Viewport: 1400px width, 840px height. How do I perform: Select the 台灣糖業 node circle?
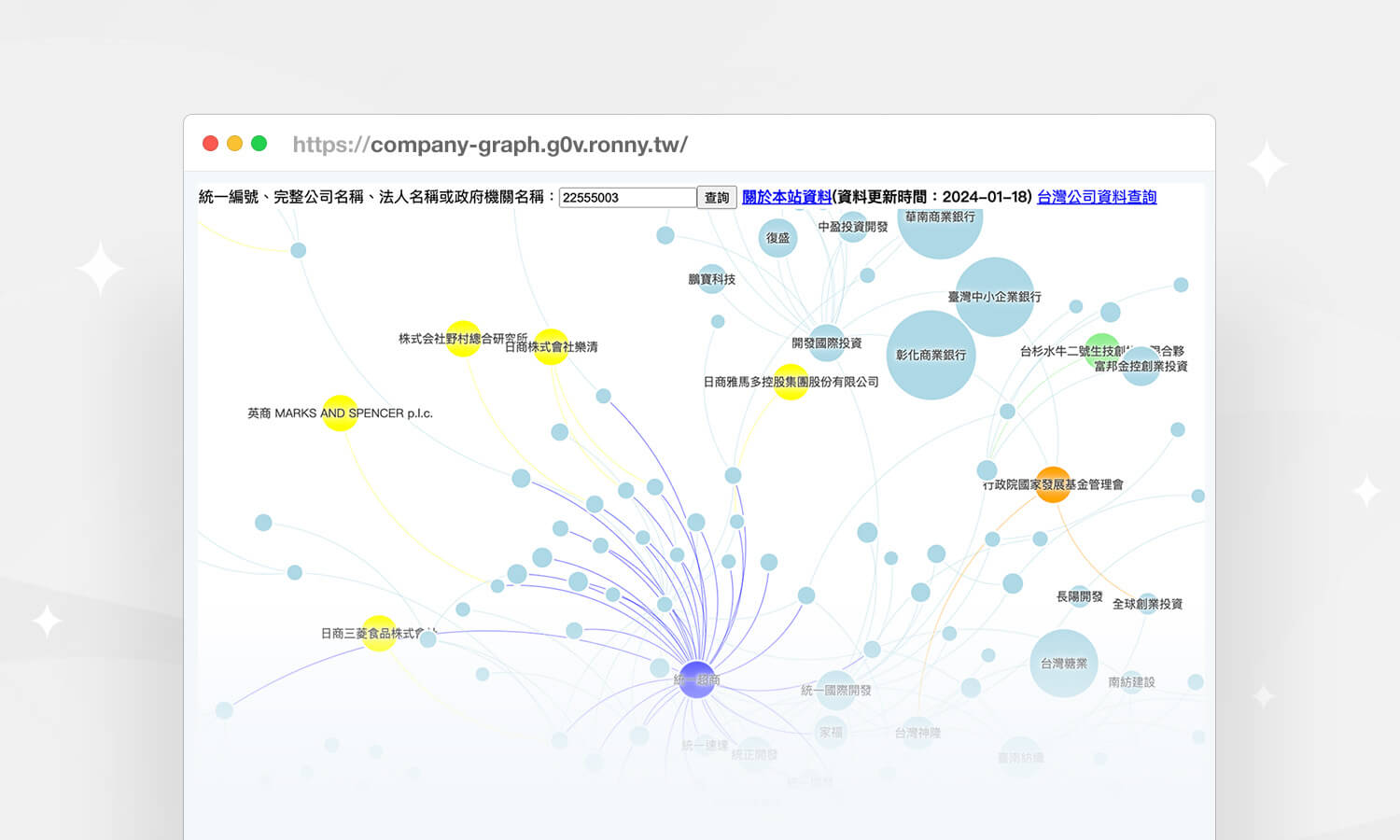1063,664
